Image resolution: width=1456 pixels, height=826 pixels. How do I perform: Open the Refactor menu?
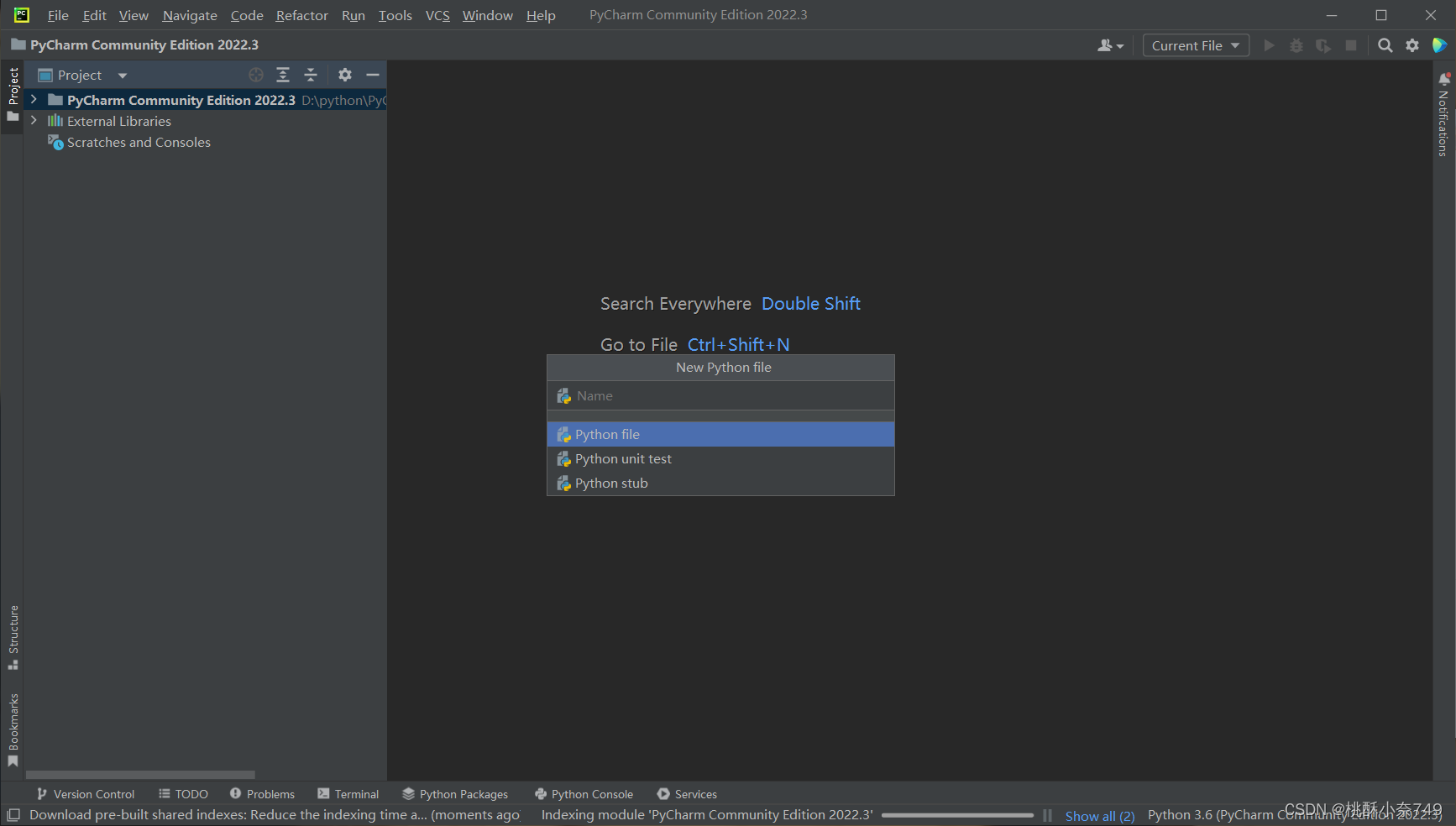pyautogui.click(x=301, y=15)
